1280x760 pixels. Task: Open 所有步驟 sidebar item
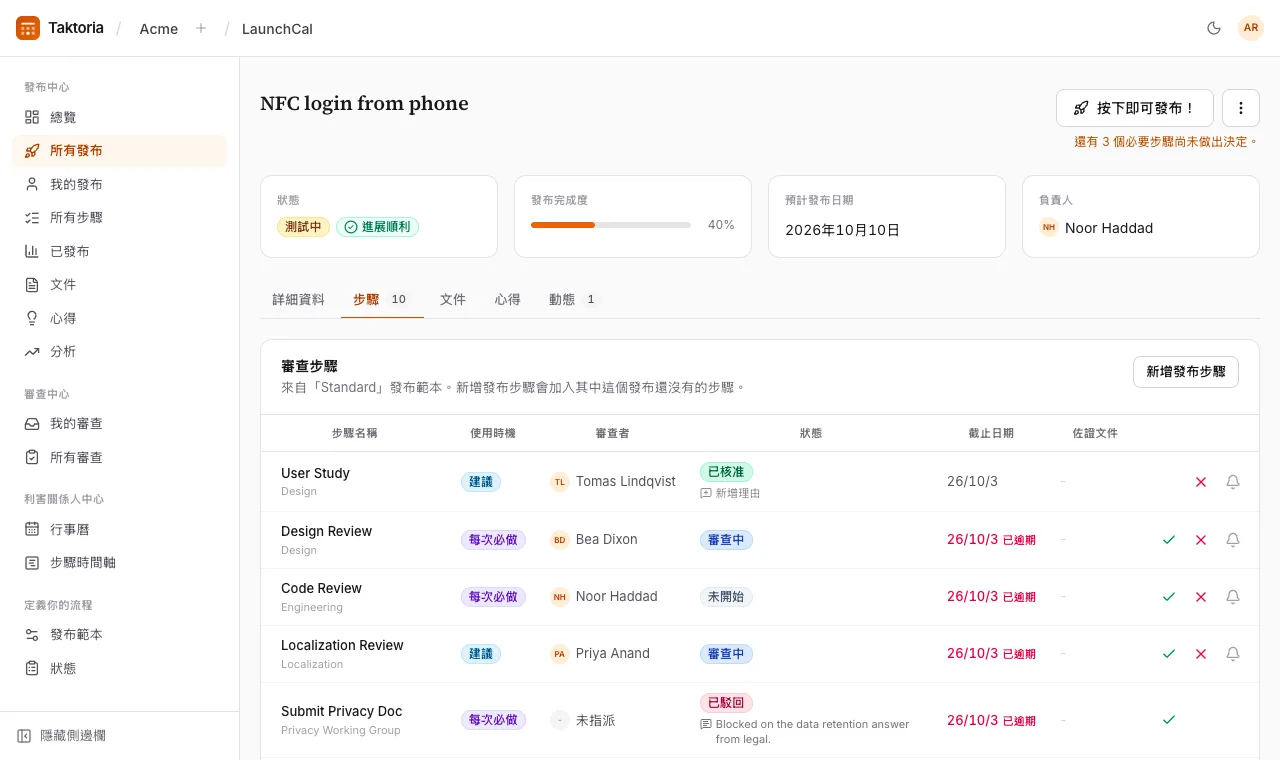pos(120,217)
